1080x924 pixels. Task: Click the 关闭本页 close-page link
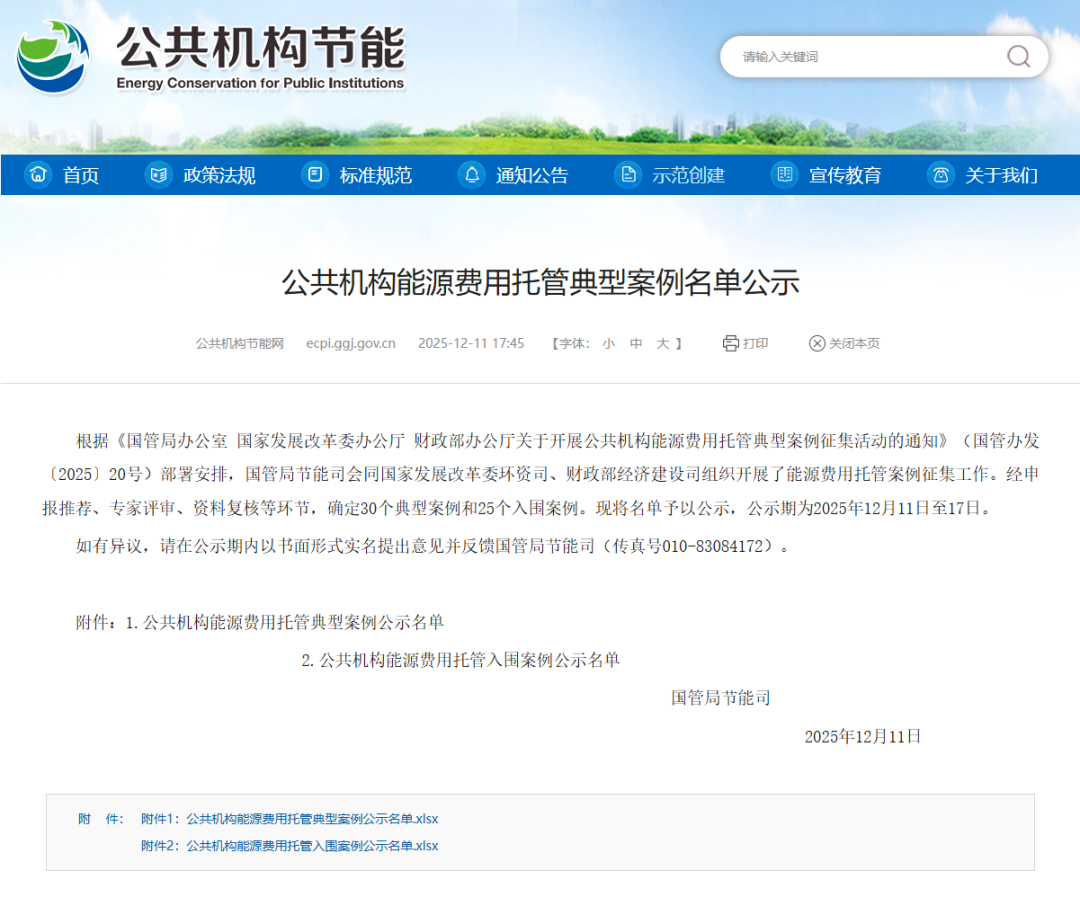853,343
